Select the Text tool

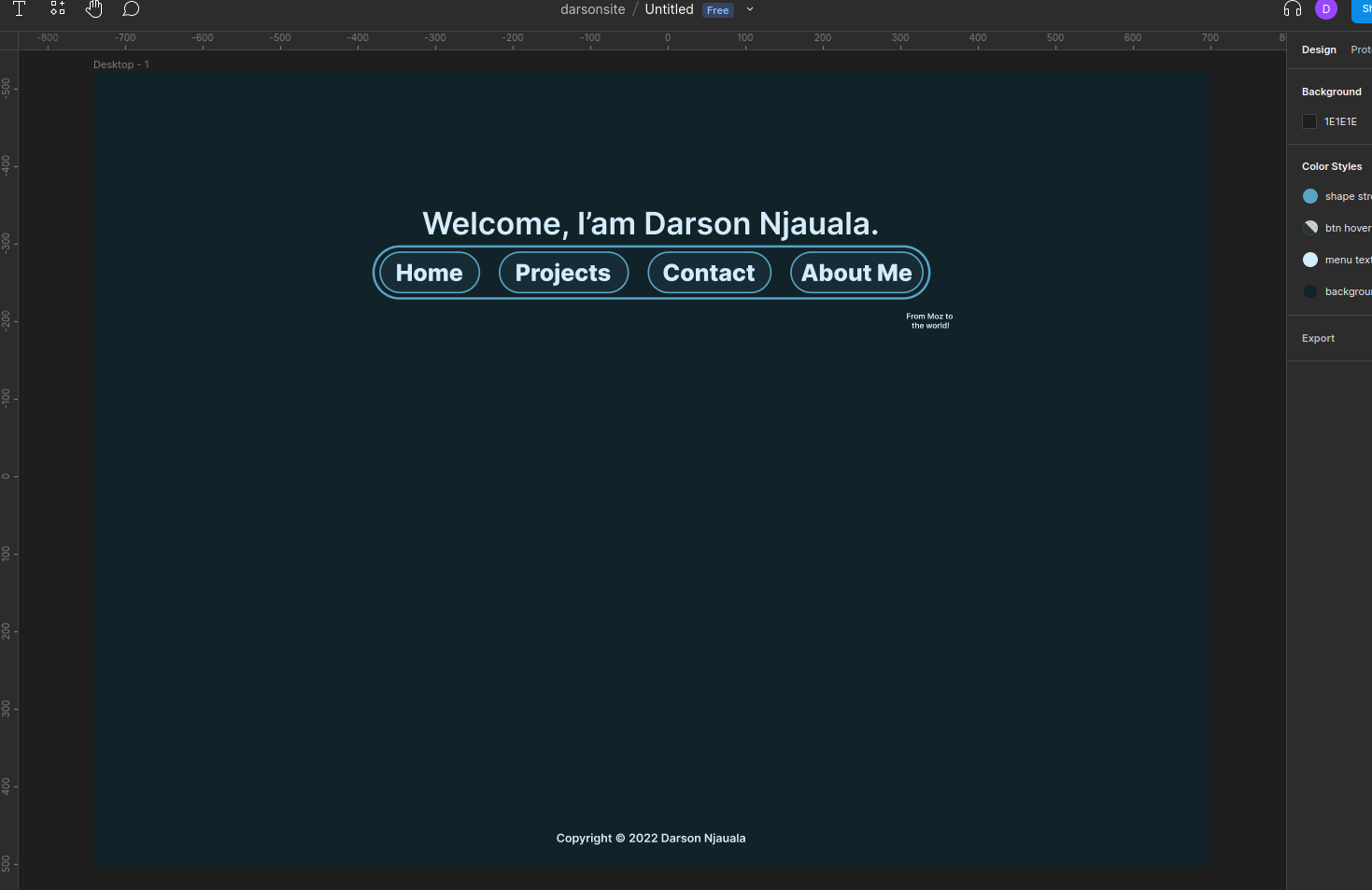pos(19,9)
